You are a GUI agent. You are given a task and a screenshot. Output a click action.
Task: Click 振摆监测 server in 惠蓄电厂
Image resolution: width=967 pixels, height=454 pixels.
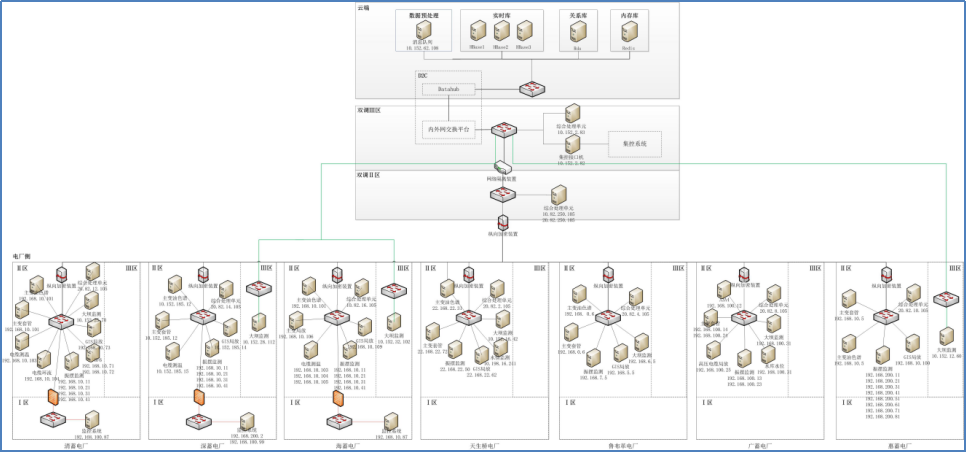coord(883,355)
